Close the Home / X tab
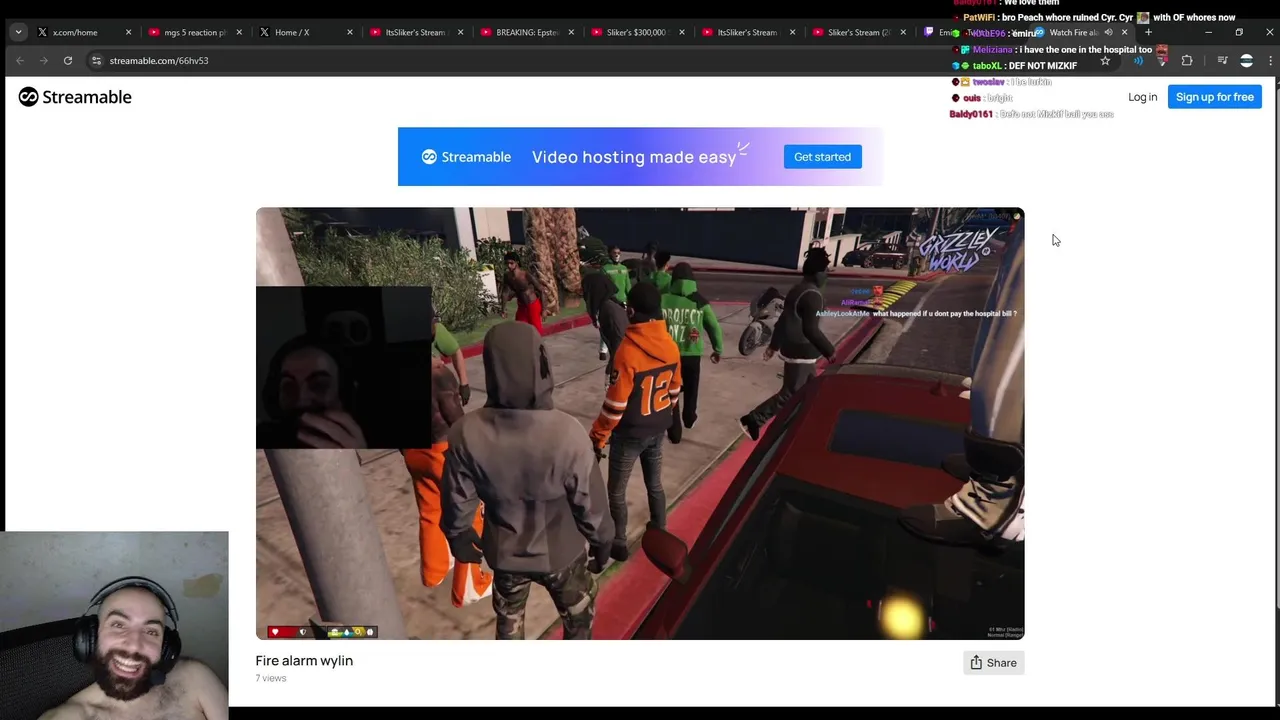 tap(350, 32)
